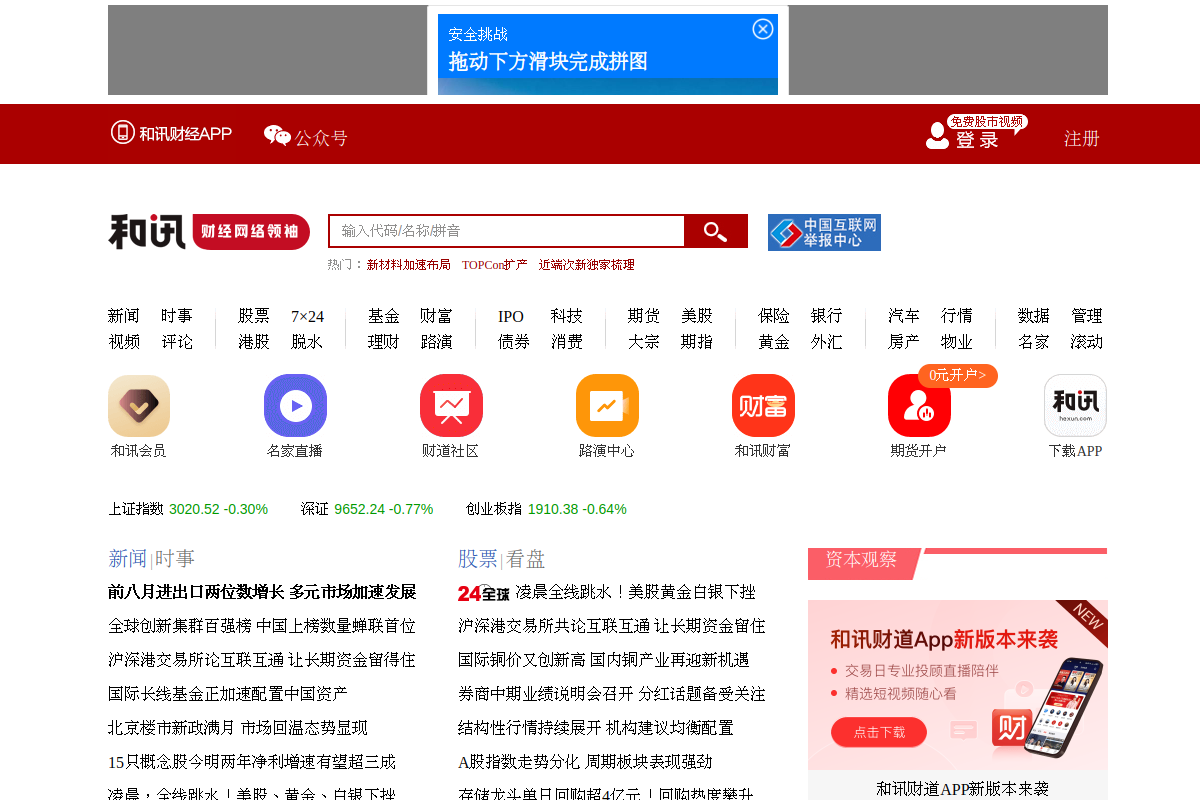
Task: Close the security challenge popup
Action: 763,29
